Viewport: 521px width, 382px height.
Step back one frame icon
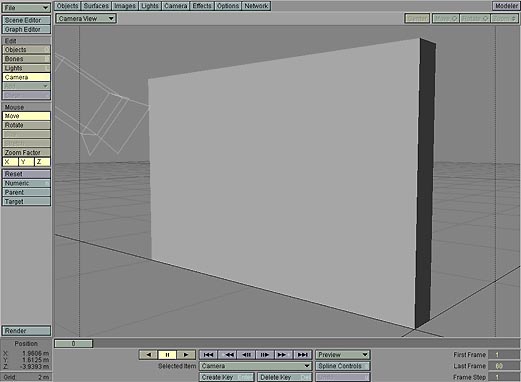246,355
